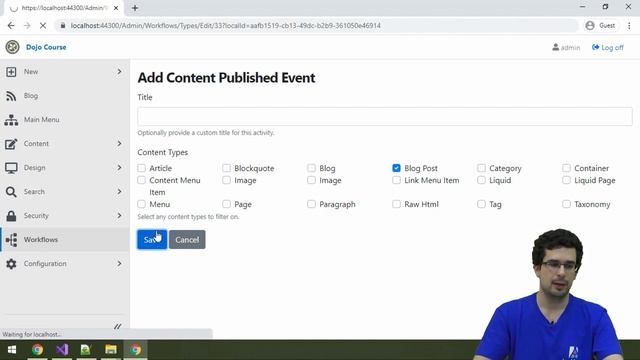Viewport: 640px width, 360px height.
Task: Check the Blog content type
Action: (x=311, y=168)
